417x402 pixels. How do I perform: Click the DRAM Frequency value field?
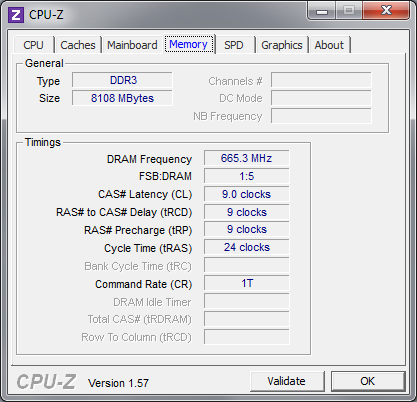[x=247, y=158]
